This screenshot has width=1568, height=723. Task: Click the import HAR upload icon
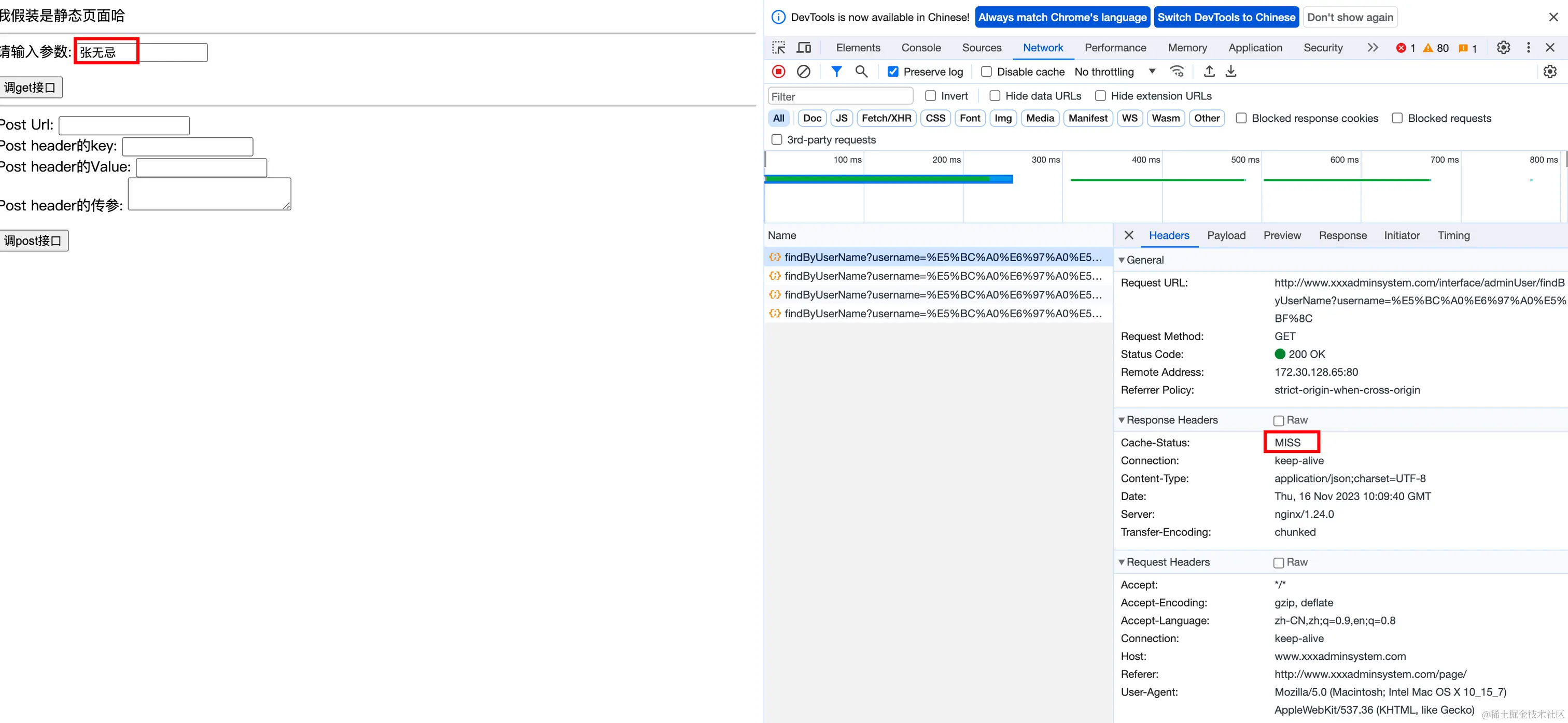1209,72
